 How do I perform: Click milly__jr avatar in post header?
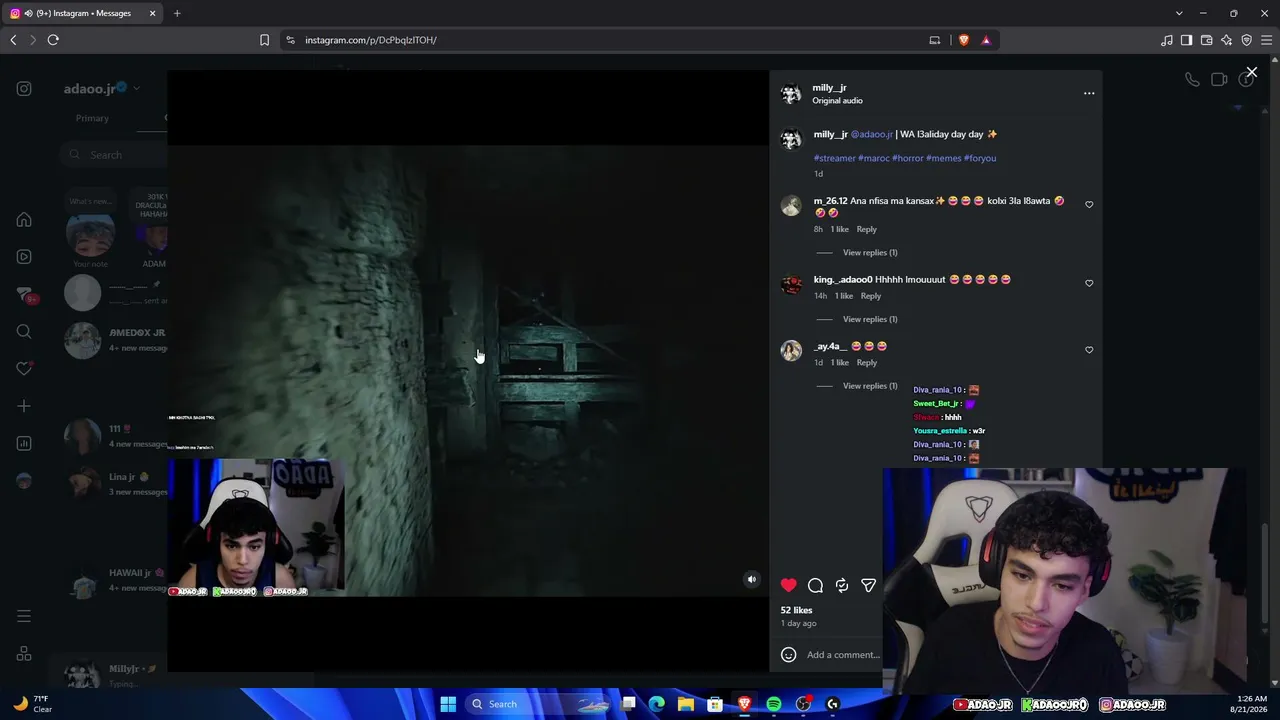791,94
